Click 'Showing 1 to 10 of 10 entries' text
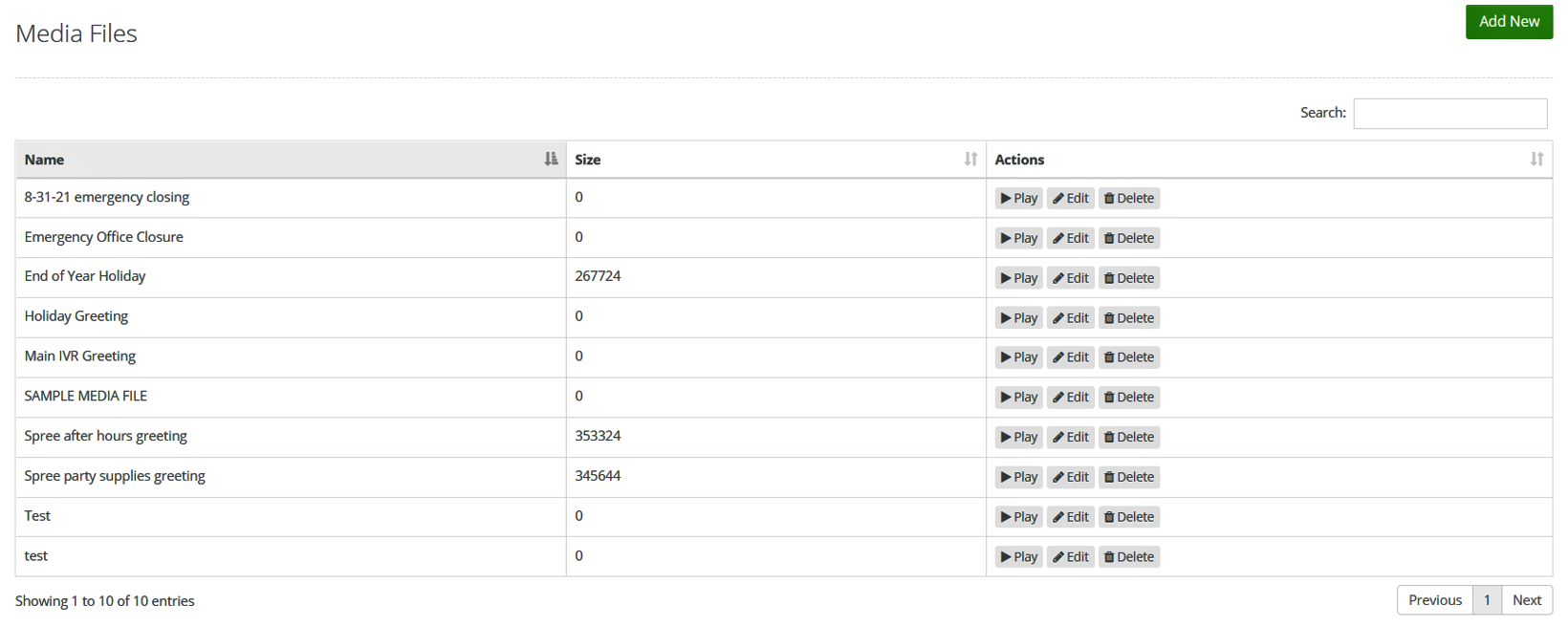1568x626 pixels. coord(105,601)
